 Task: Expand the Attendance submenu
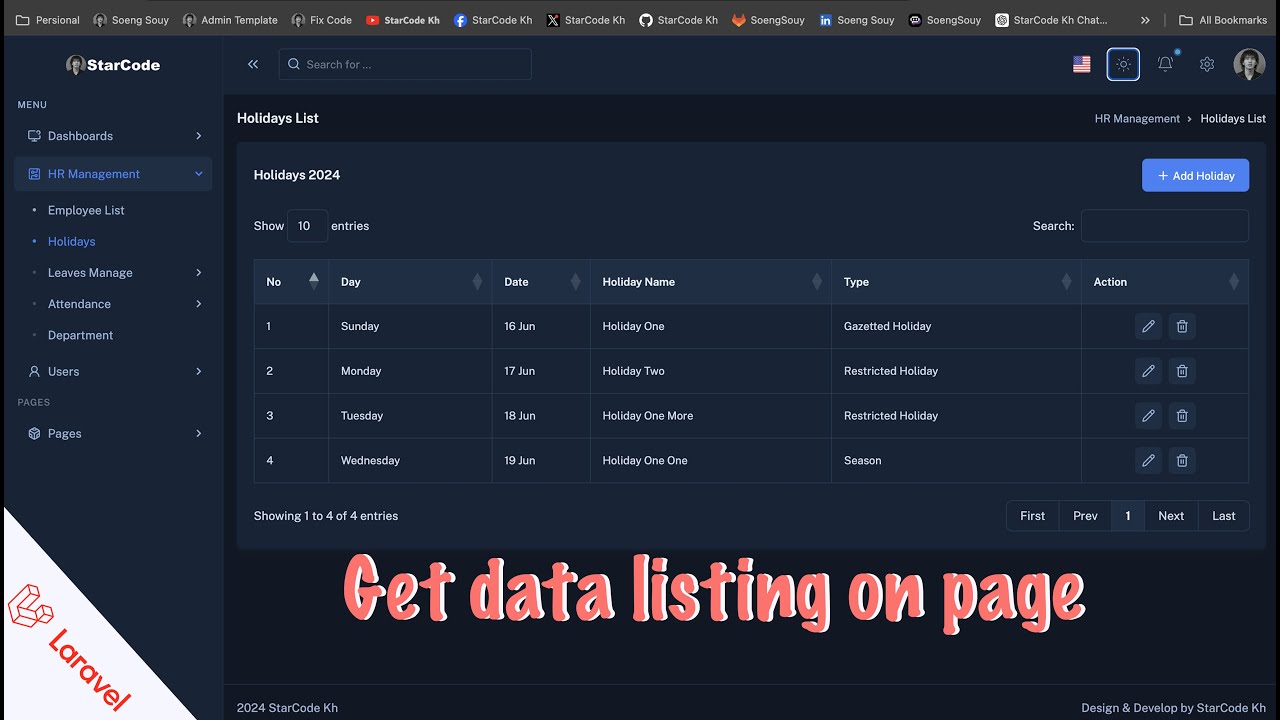pyautogui.click(x=198, y=304)
